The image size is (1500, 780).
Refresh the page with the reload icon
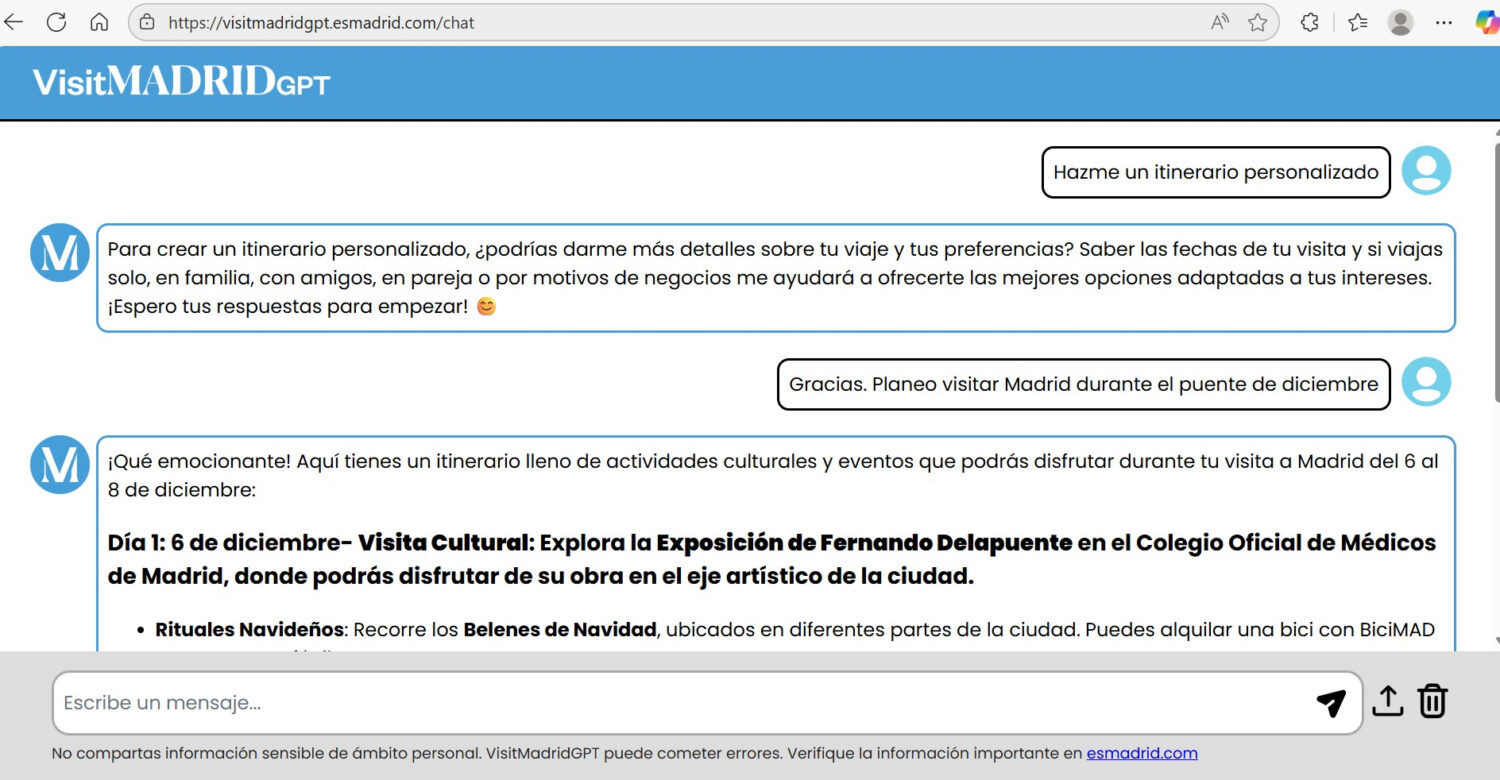[57, 22]
